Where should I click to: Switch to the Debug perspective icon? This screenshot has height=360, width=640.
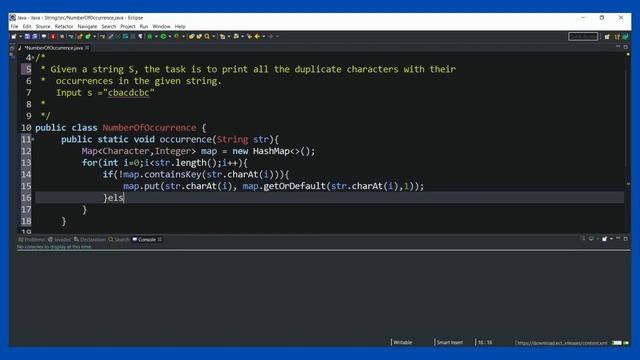tap(625, 36)
